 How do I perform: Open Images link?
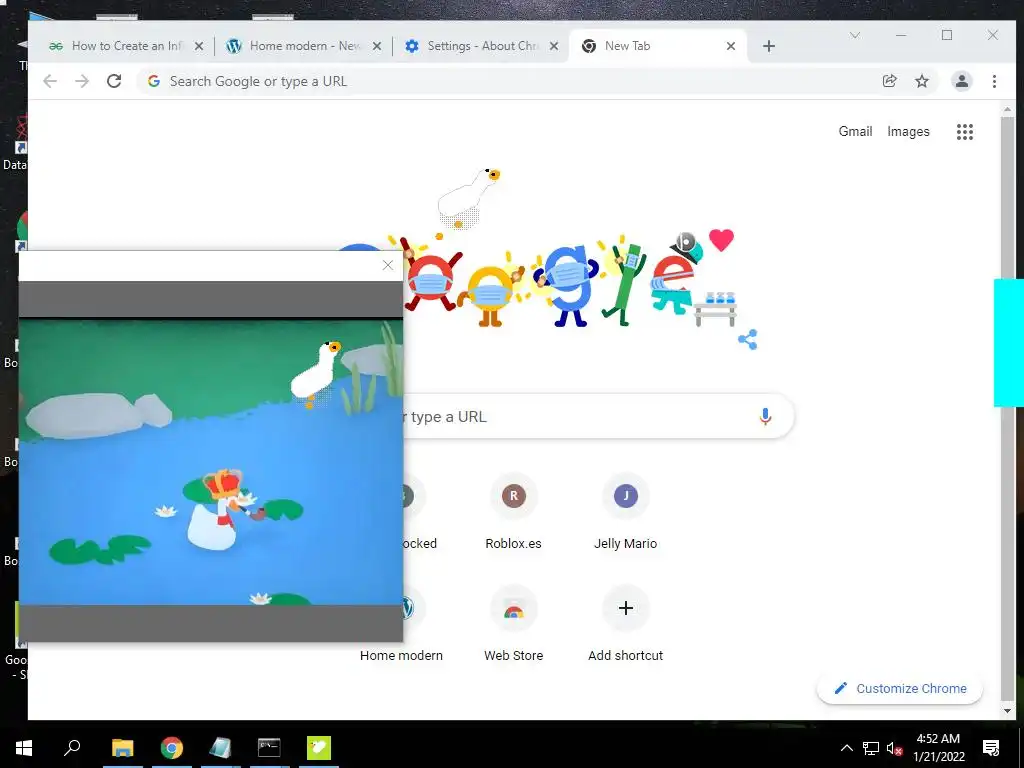(x=908, y=131)
